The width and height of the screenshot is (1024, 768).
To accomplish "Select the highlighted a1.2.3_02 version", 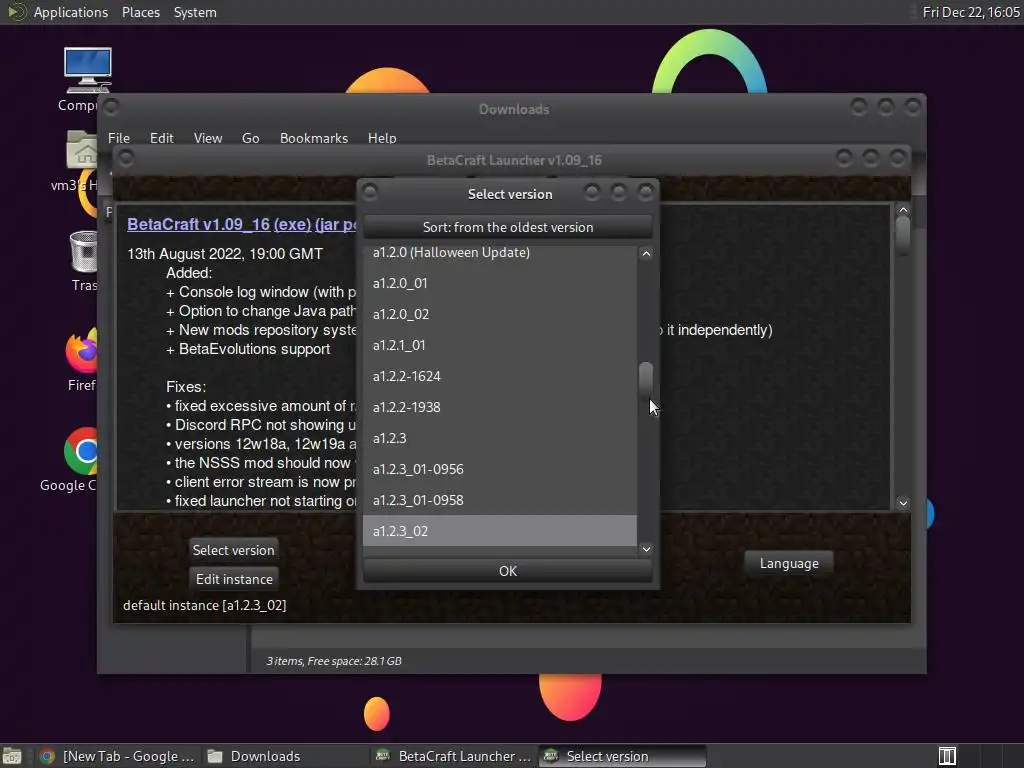I will pos(500,531).
